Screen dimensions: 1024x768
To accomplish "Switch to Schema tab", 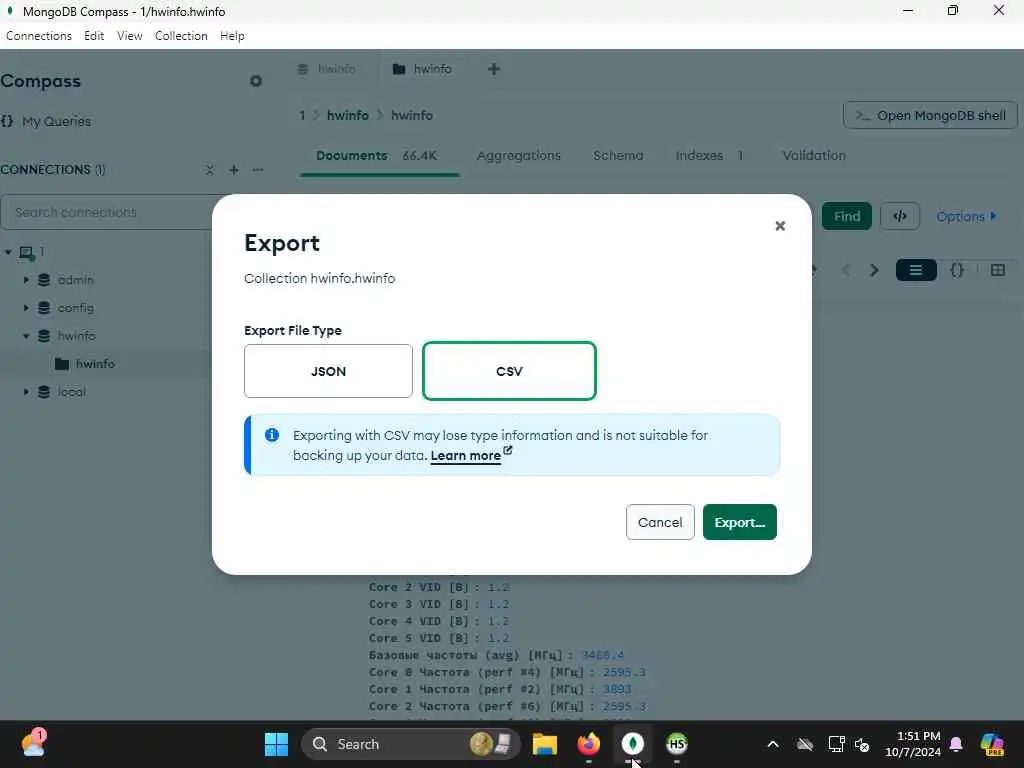I will click(618, 156).
